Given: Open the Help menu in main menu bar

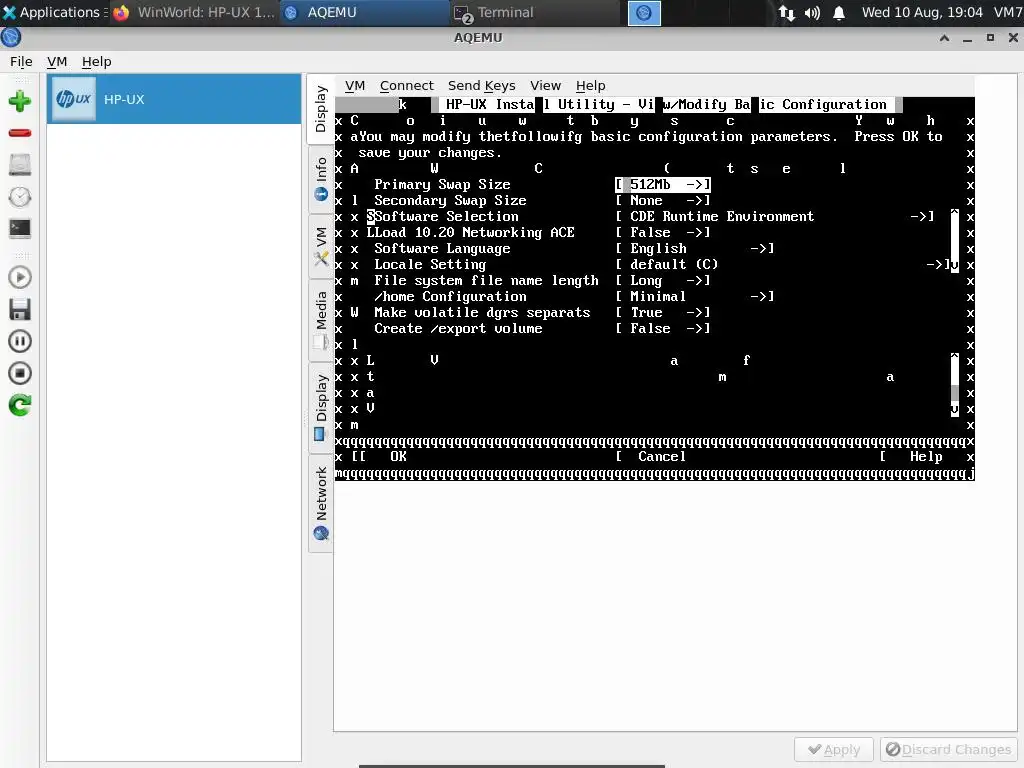Looking at the screenshot, I should [97, 61].
